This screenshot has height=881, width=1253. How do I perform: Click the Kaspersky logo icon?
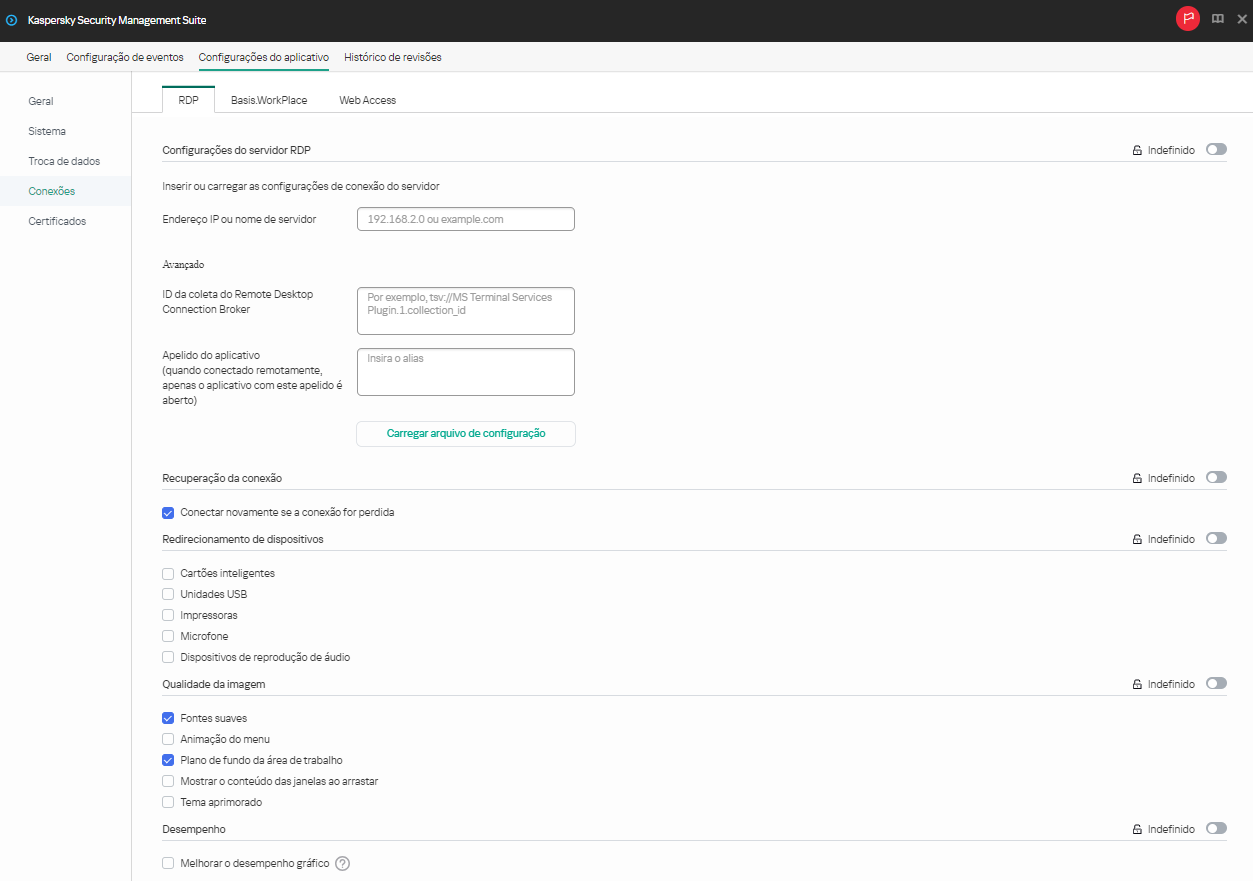coord(11,18)
